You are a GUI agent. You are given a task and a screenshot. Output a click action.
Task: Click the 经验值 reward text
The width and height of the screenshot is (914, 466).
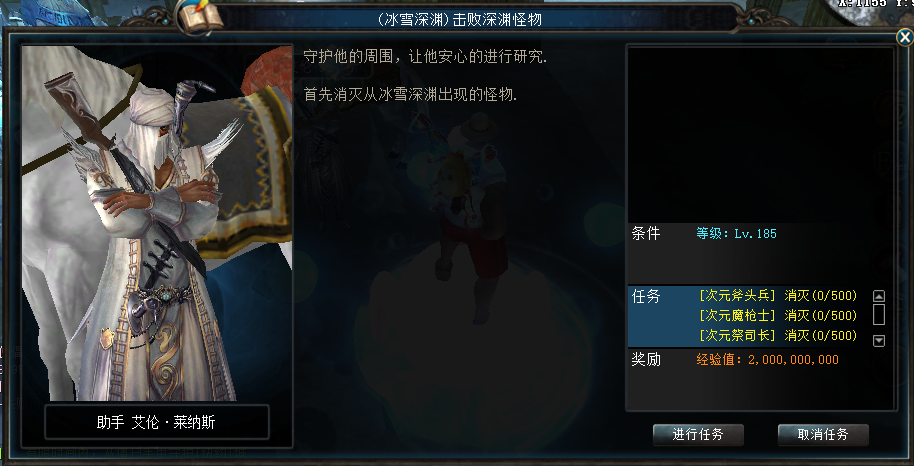click(x=767, y=360)
